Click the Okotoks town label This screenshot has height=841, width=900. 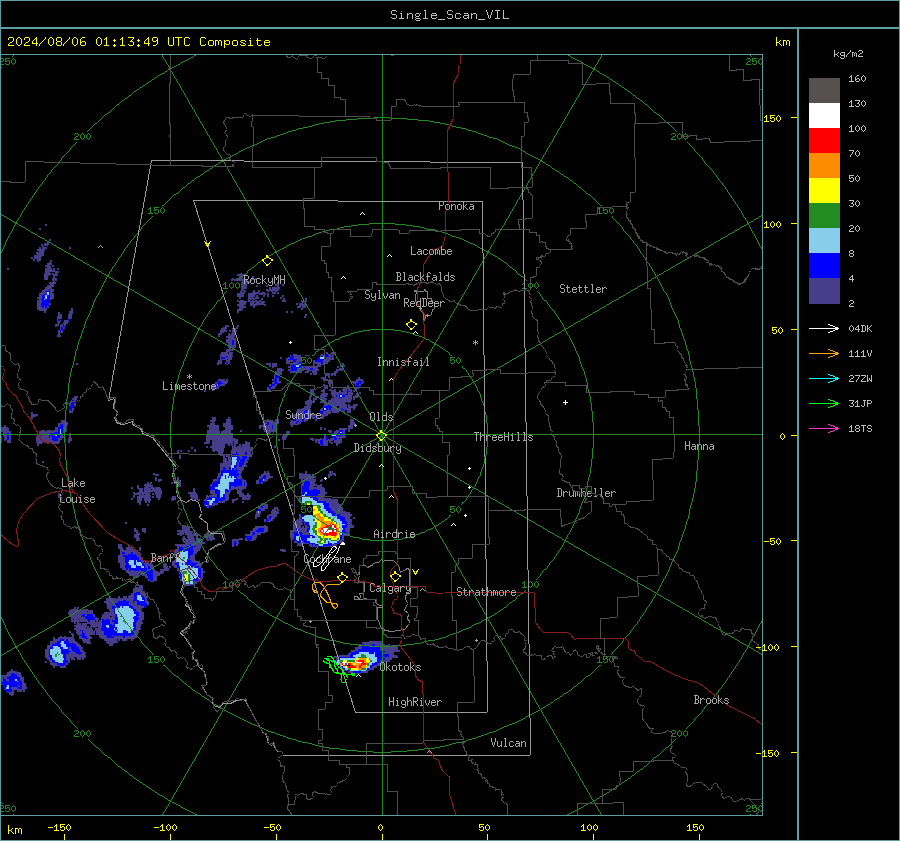[400, 667]
